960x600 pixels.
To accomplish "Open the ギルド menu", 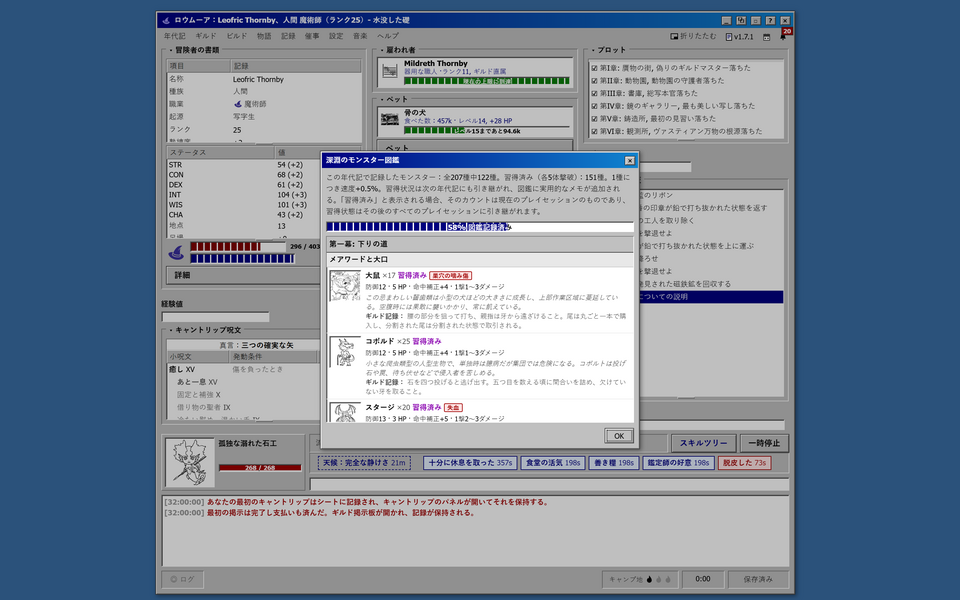I will pyautogui.click(x=206, y=36).
